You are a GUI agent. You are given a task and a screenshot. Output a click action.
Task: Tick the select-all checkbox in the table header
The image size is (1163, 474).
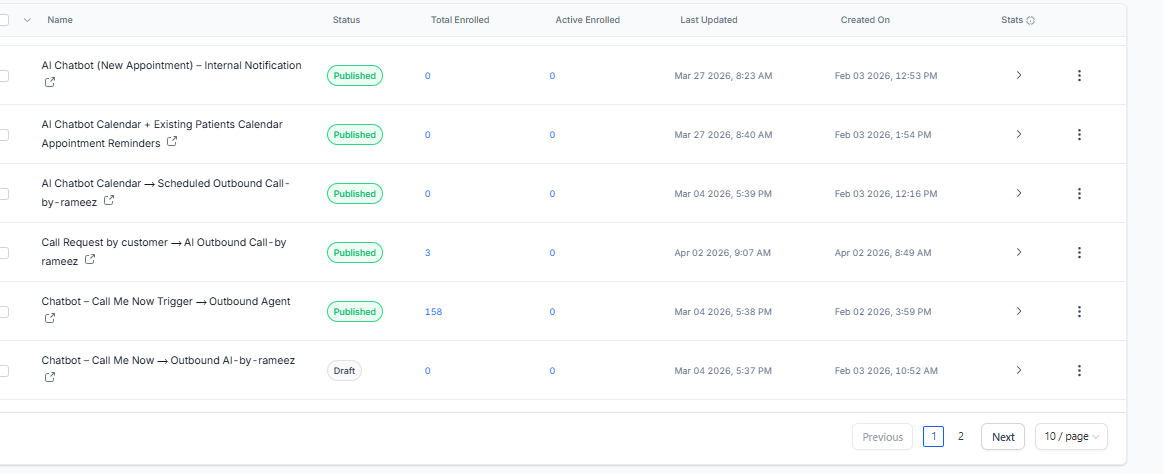coord(4,20)
